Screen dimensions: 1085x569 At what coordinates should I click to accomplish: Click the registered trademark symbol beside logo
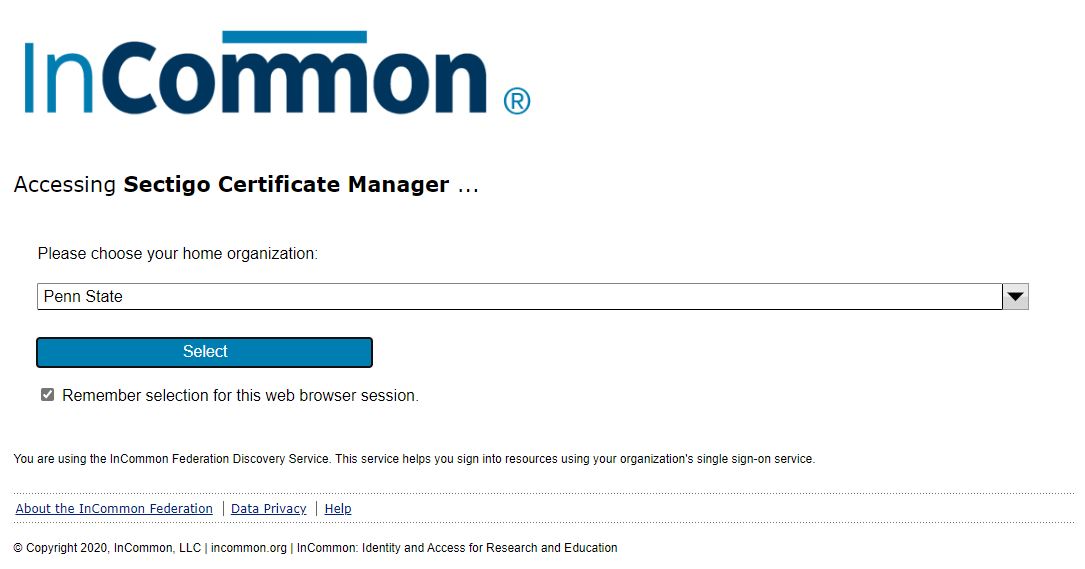coord(517,101)
